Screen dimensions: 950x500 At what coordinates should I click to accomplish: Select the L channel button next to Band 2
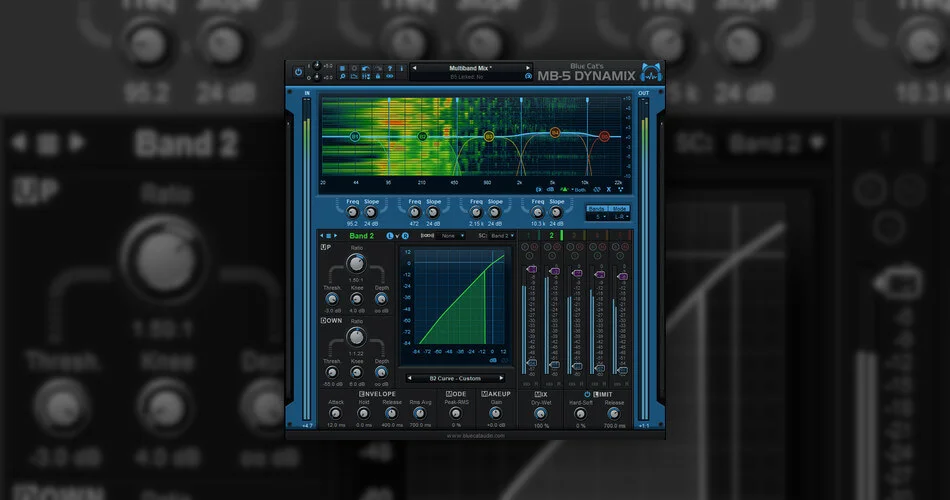[x=390, y=236]
